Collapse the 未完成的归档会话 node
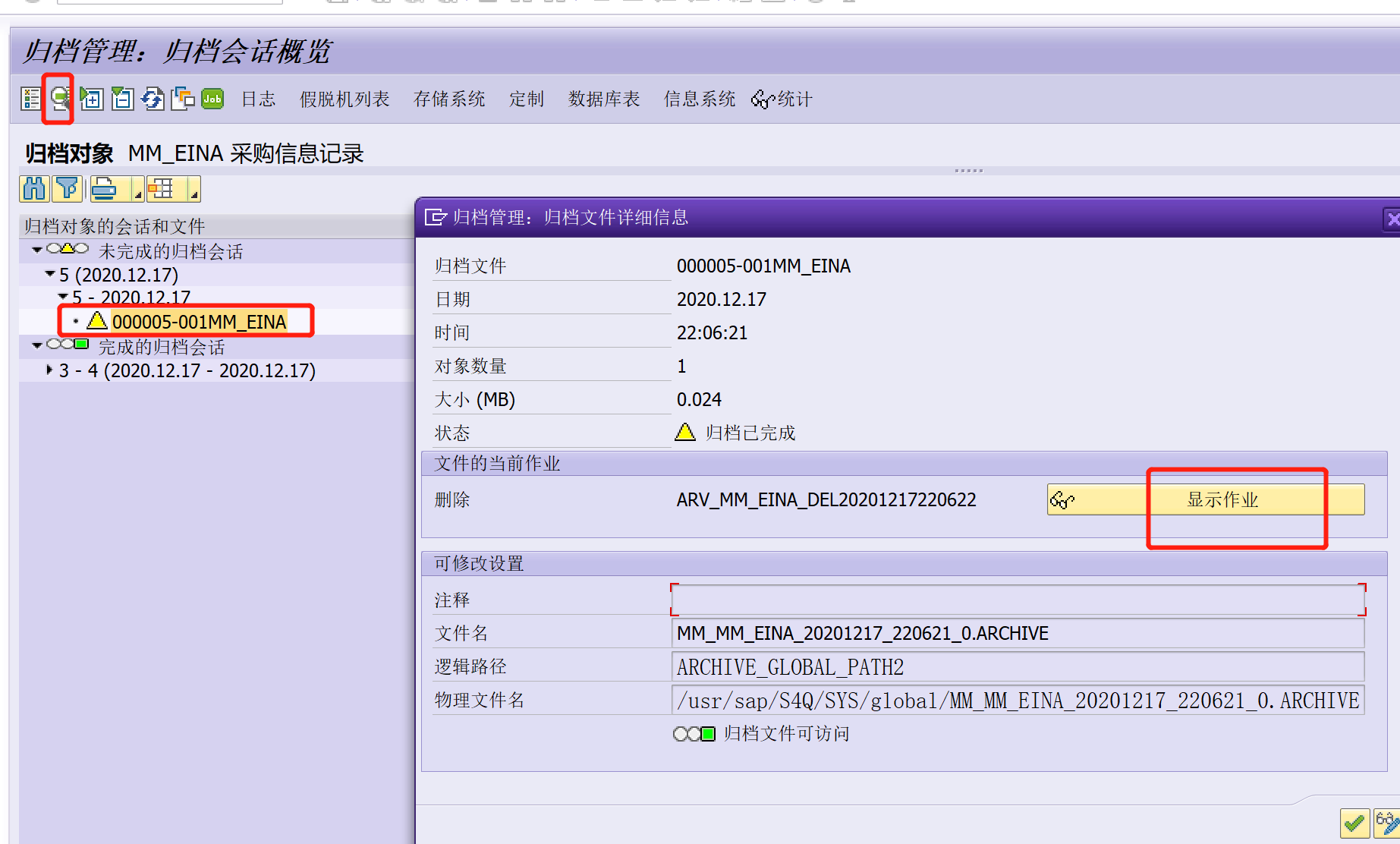The width and height of the screenshot is (1400, 844). [x=36, y=250]
